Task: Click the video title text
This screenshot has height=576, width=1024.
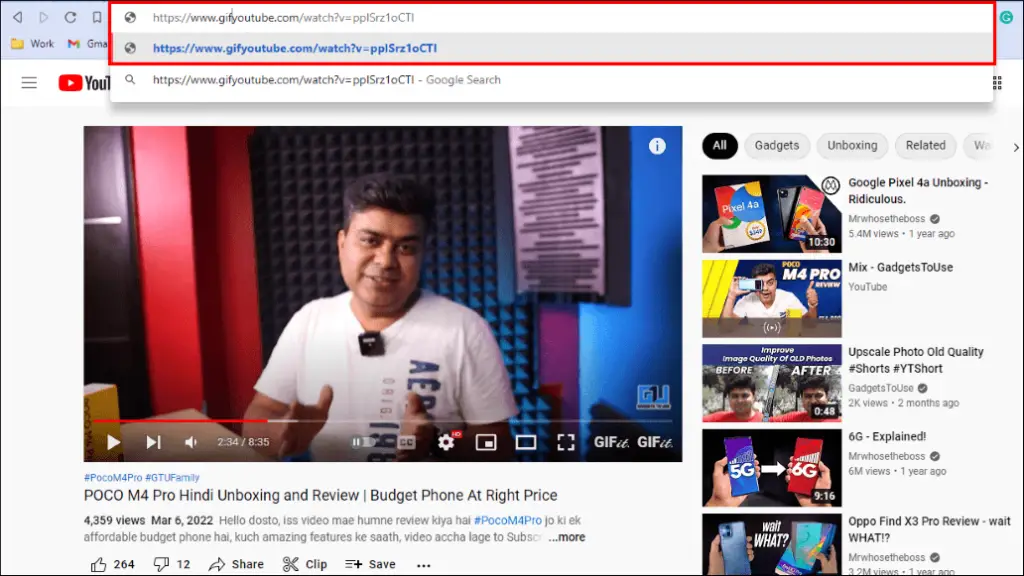Action: tap(321, 495)
